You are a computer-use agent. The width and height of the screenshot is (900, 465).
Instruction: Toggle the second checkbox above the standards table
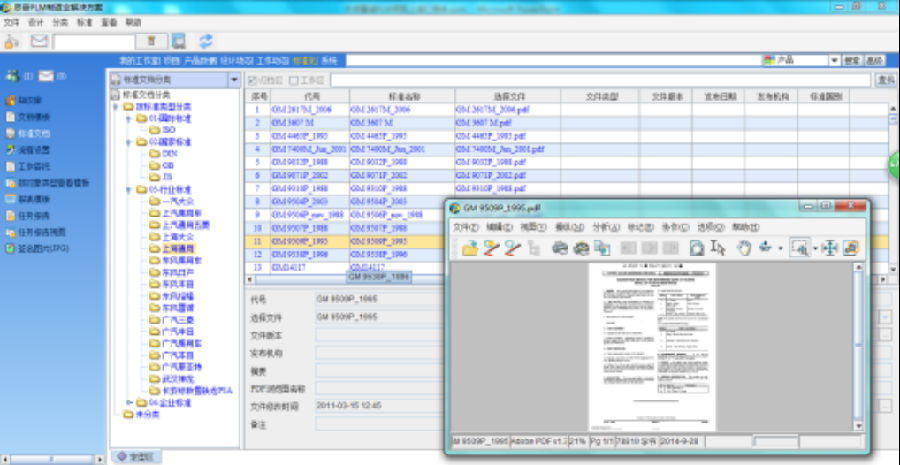tap(293, 80)
